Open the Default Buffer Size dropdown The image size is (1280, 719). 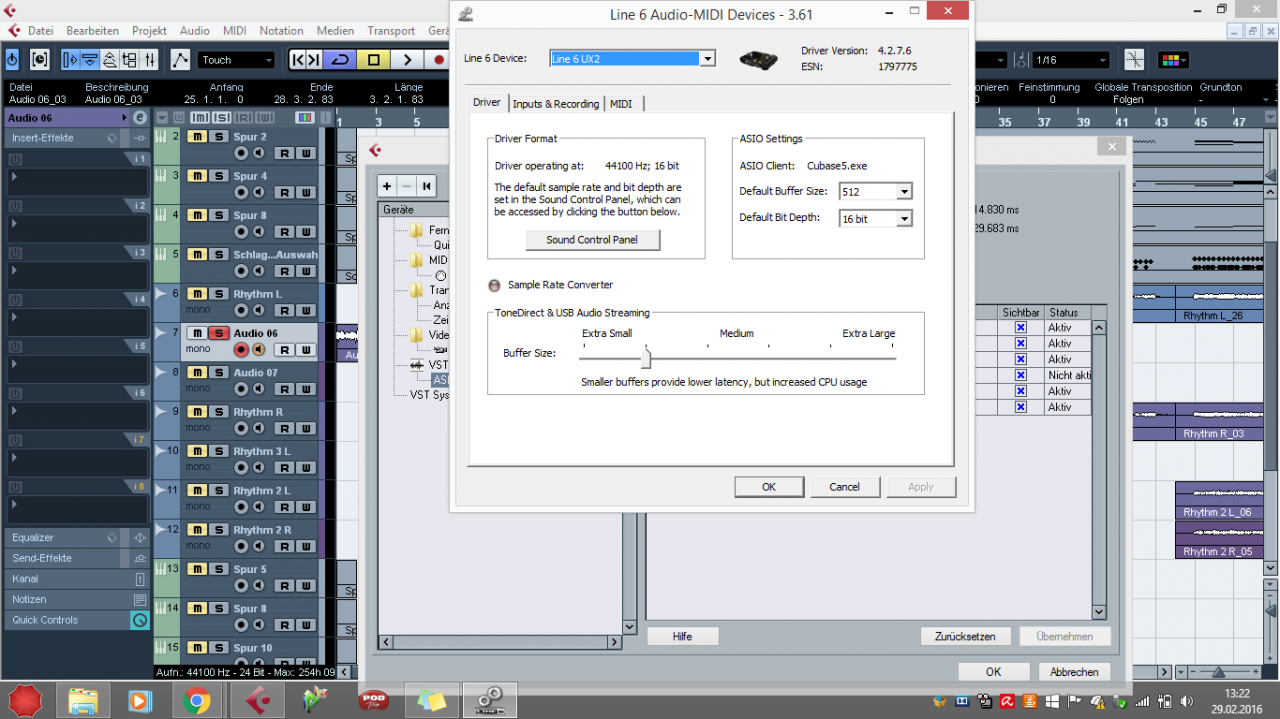(x=905, y=191)
